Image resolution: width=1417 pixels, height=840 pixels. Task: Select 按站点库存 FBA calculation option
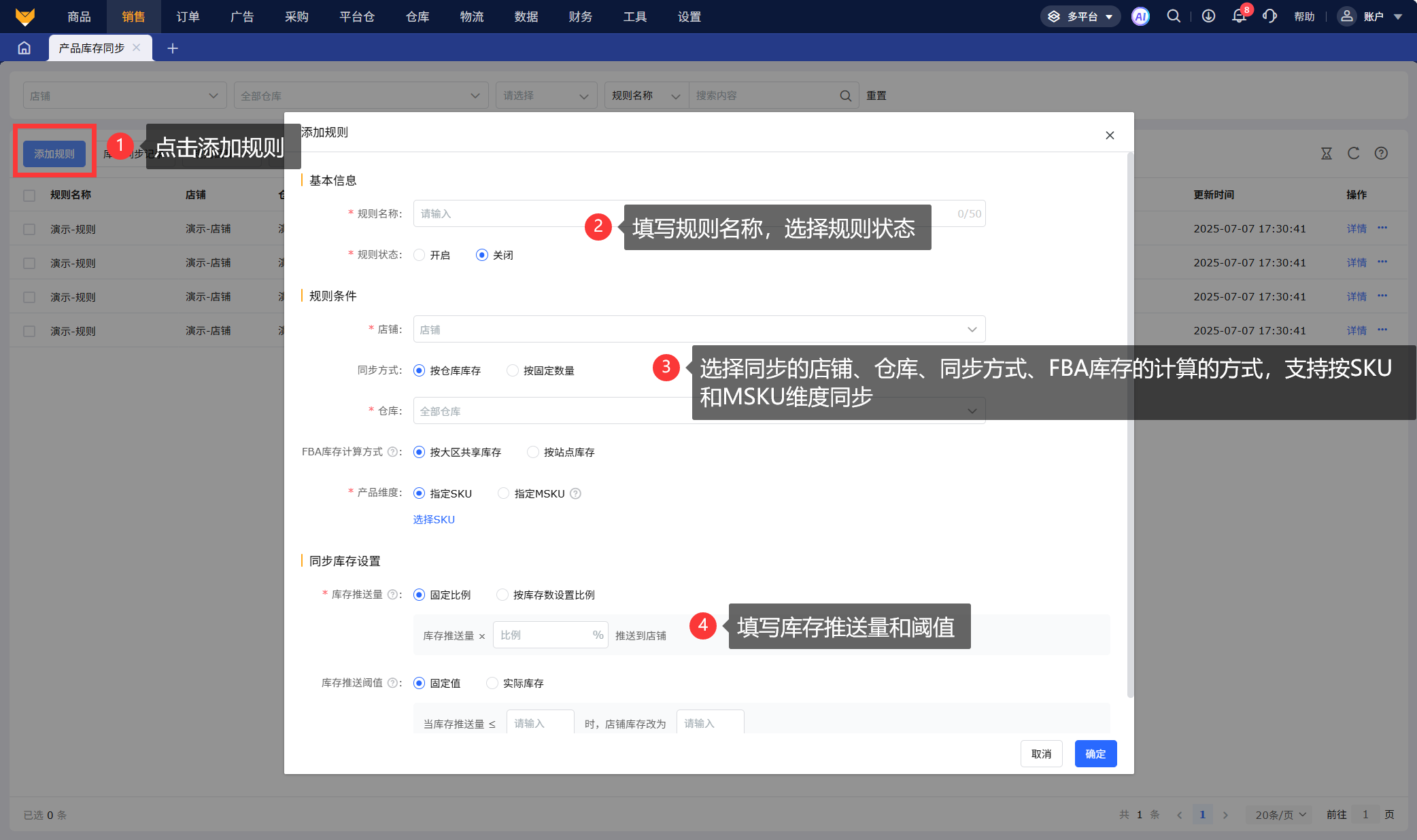click(x=533, y=452)
